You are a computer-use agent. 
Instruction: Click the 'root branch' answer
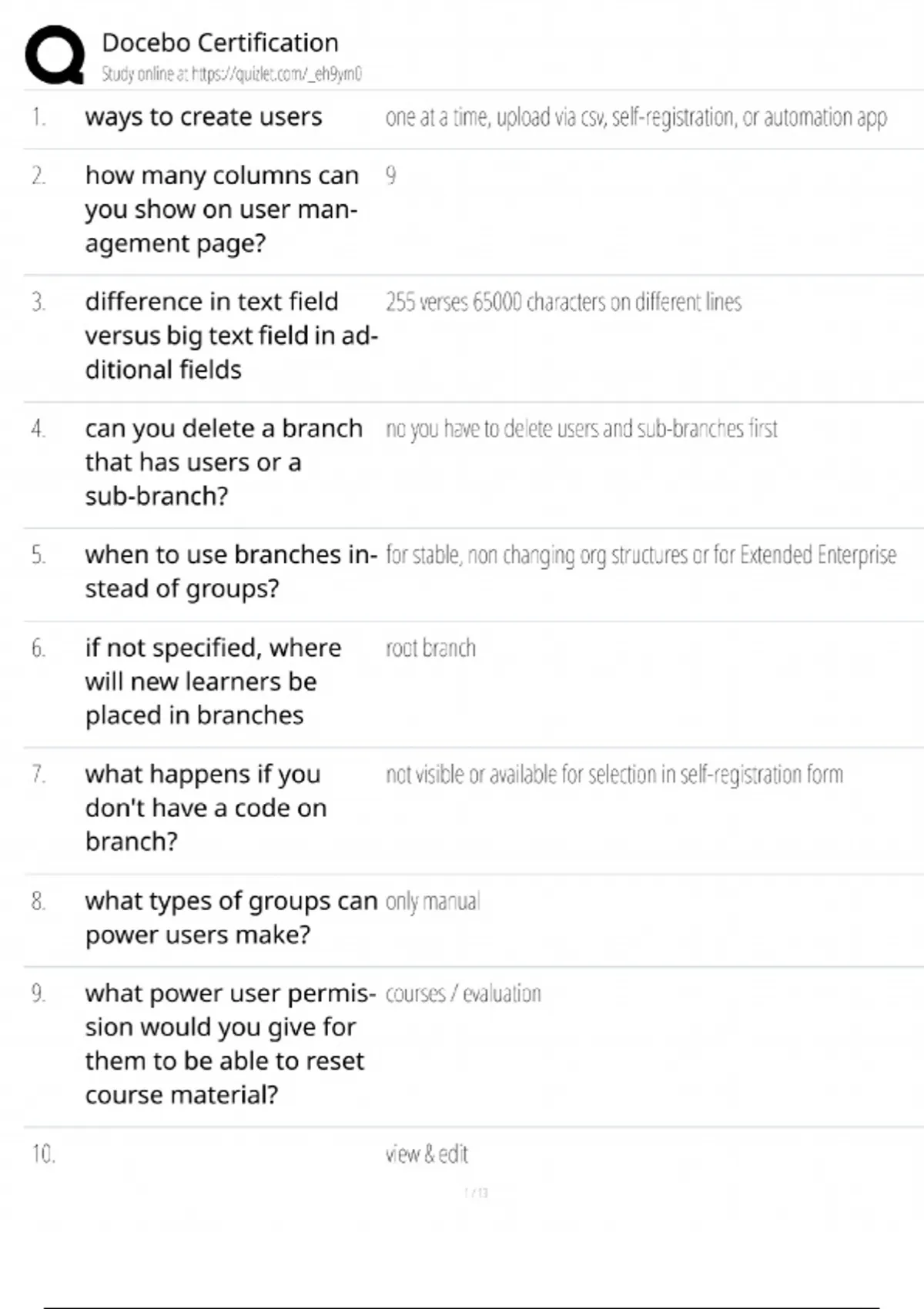click(430, 648)
